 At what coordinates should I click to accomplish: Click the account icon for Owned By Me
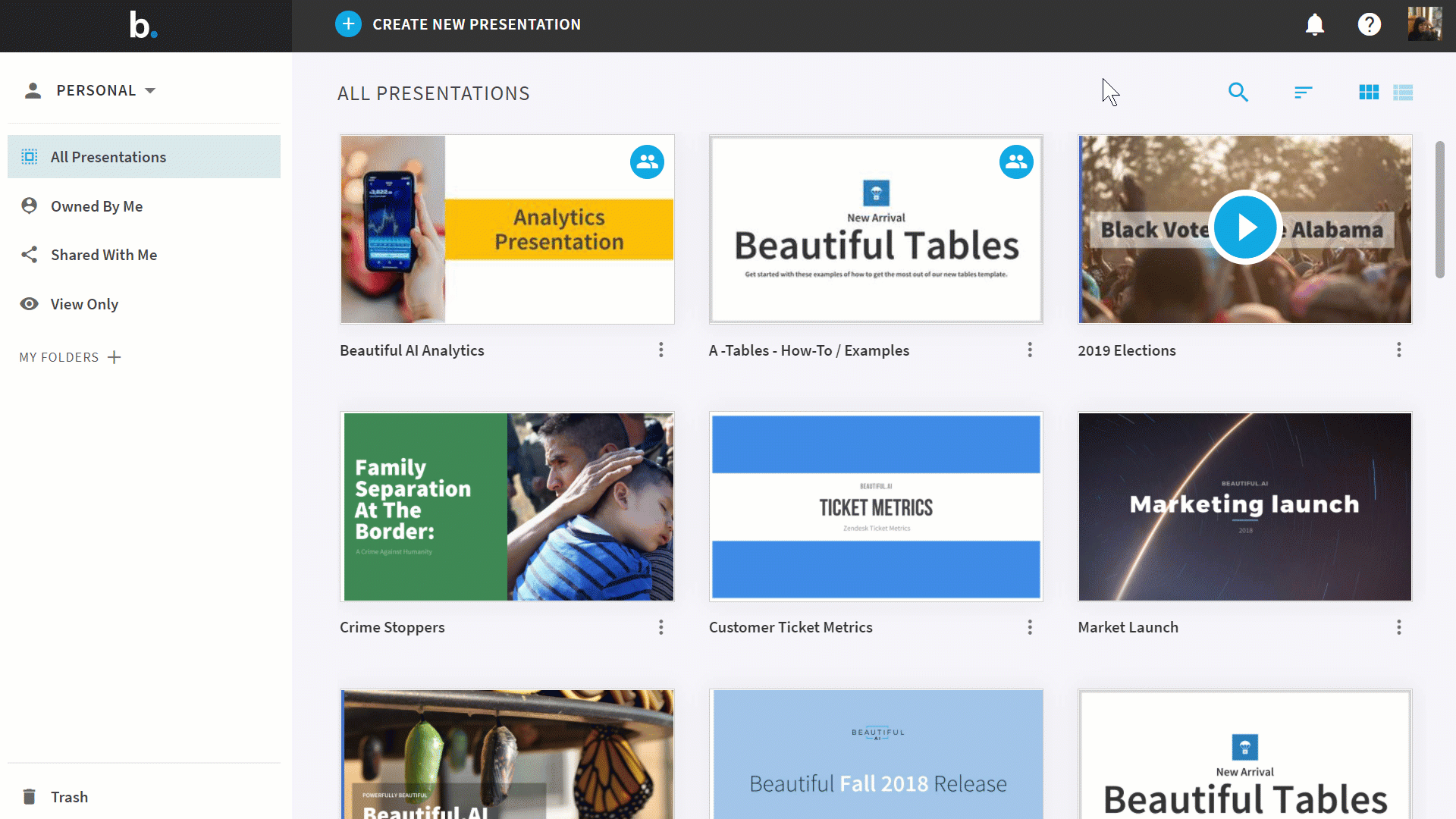(x=30, y=206)
